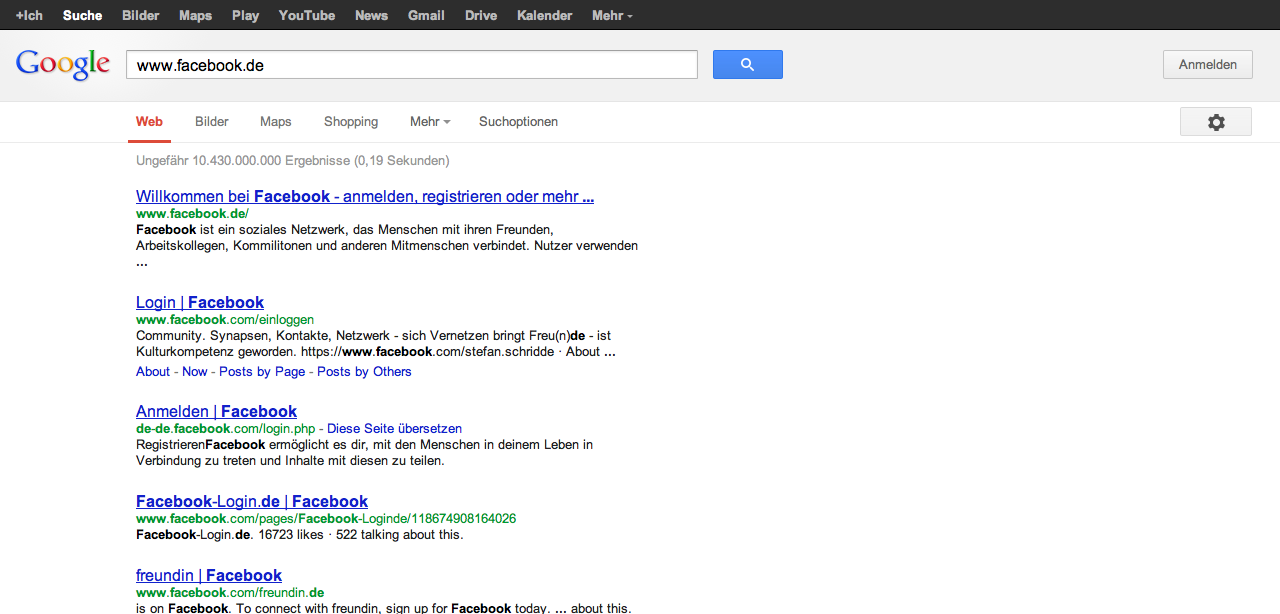The image size is (1280, 614).
Task: Select the Shopping search tab
Action: pos(351,122)
